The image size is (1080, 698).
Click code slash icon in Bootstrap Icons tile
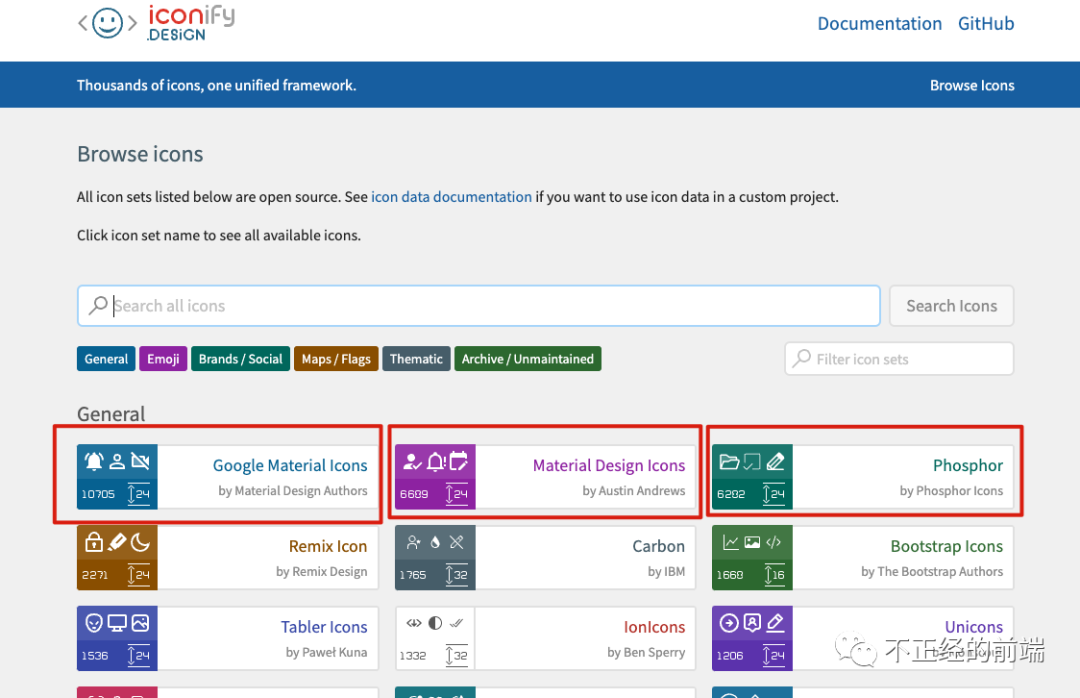pyautogui.click(x=773, y=542)
